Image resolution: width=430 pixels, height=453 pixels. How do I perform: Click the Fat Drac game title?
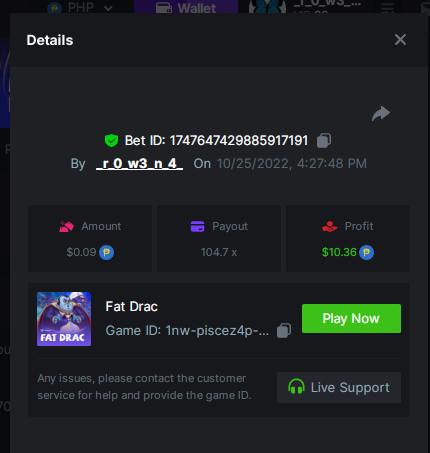click(131, 307)
